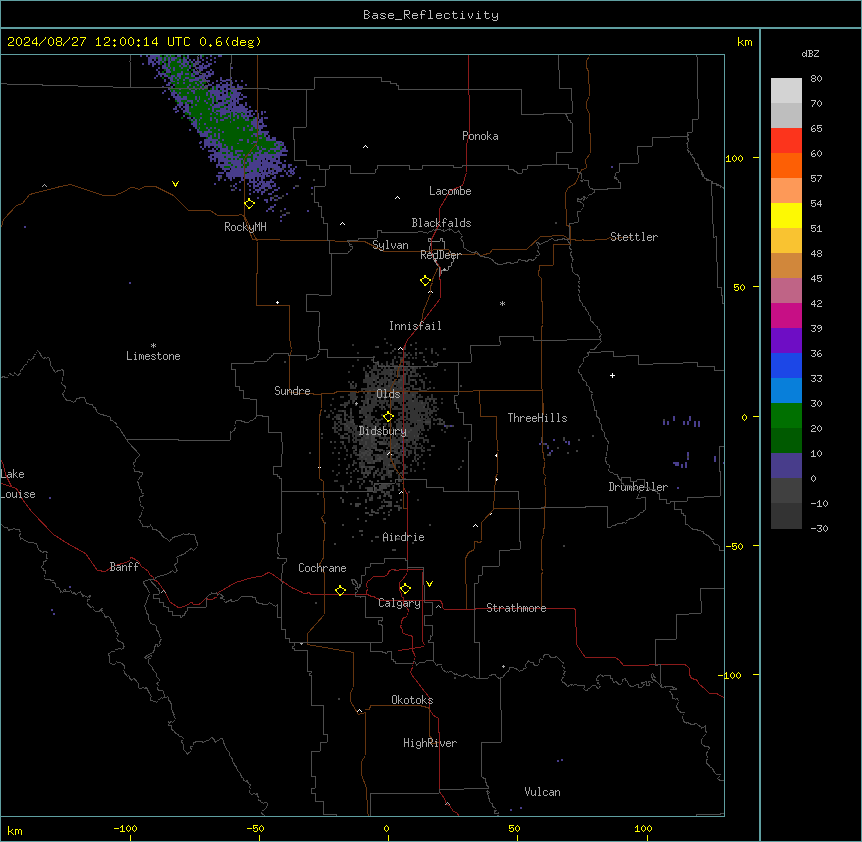Image resolution: width=862 pixels, height=842 pixels.
Task: Click the Banff town label
Action: (124, 567)
